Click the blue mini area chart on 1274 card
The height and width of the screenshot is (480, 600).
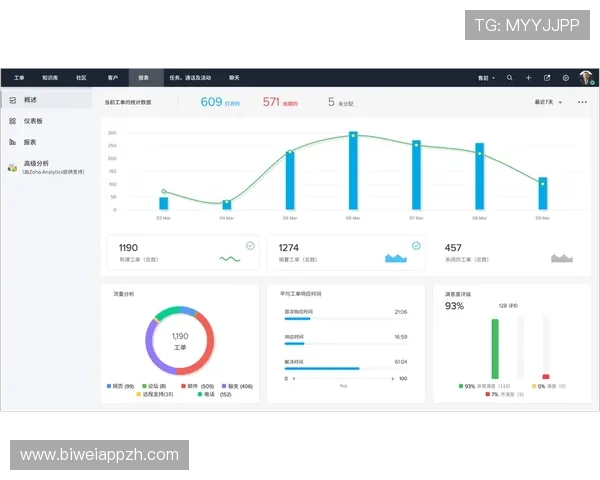[x=396, y=258]
